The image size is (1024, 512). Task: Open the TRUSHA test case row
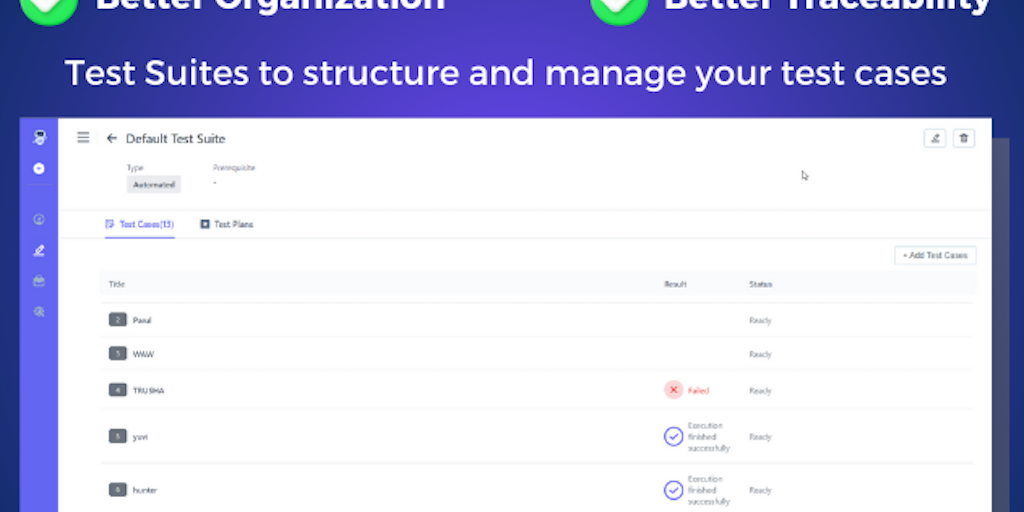pyautogui.click(x=148, y=390)
